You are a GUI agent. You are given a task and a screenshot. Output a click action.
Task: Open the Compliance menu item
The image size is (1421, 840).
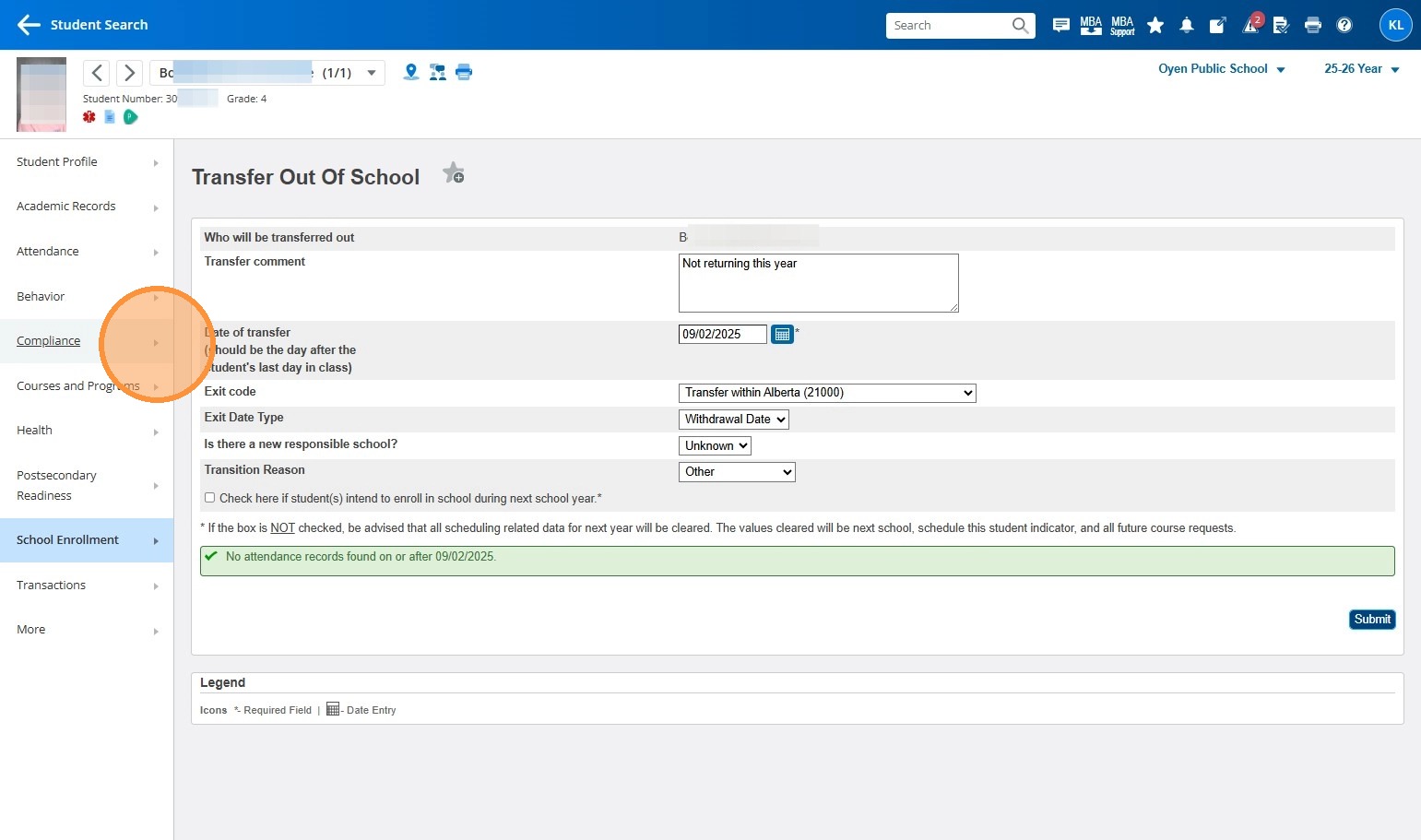coord(49,341)
